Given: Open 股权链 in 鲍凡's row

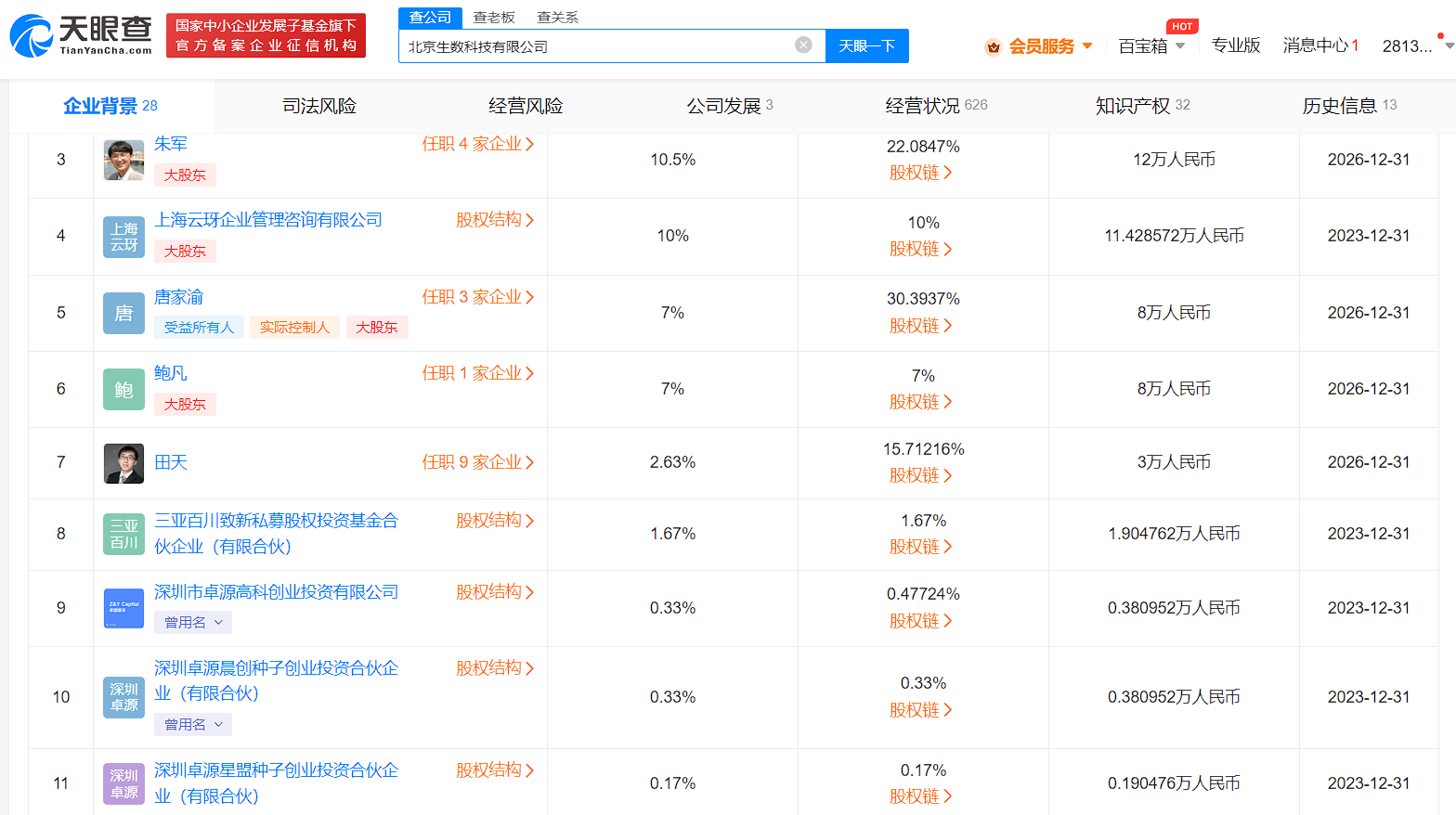Looking at the screenshot, I should pyautogui.click(x=921, y=402).
